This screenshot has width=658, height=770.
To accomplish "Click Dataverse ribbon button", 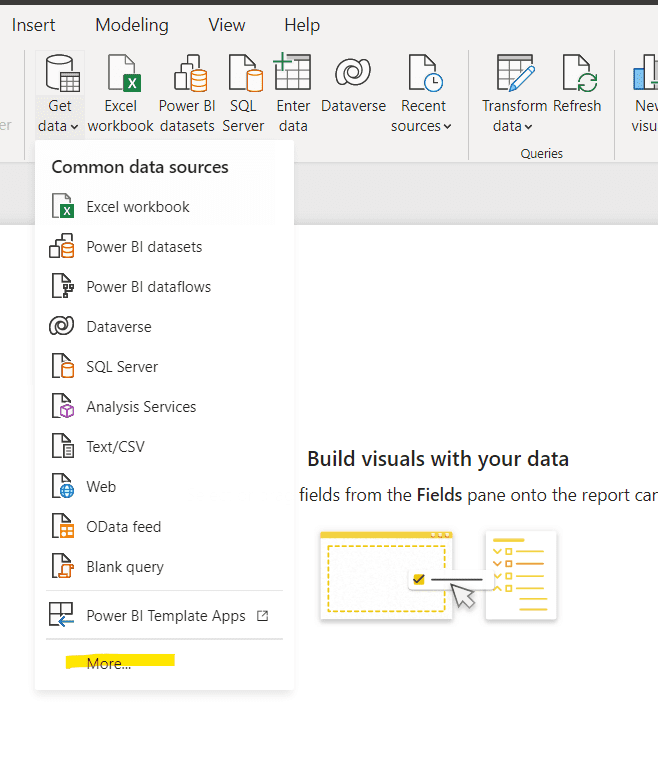I will (353, 84).
